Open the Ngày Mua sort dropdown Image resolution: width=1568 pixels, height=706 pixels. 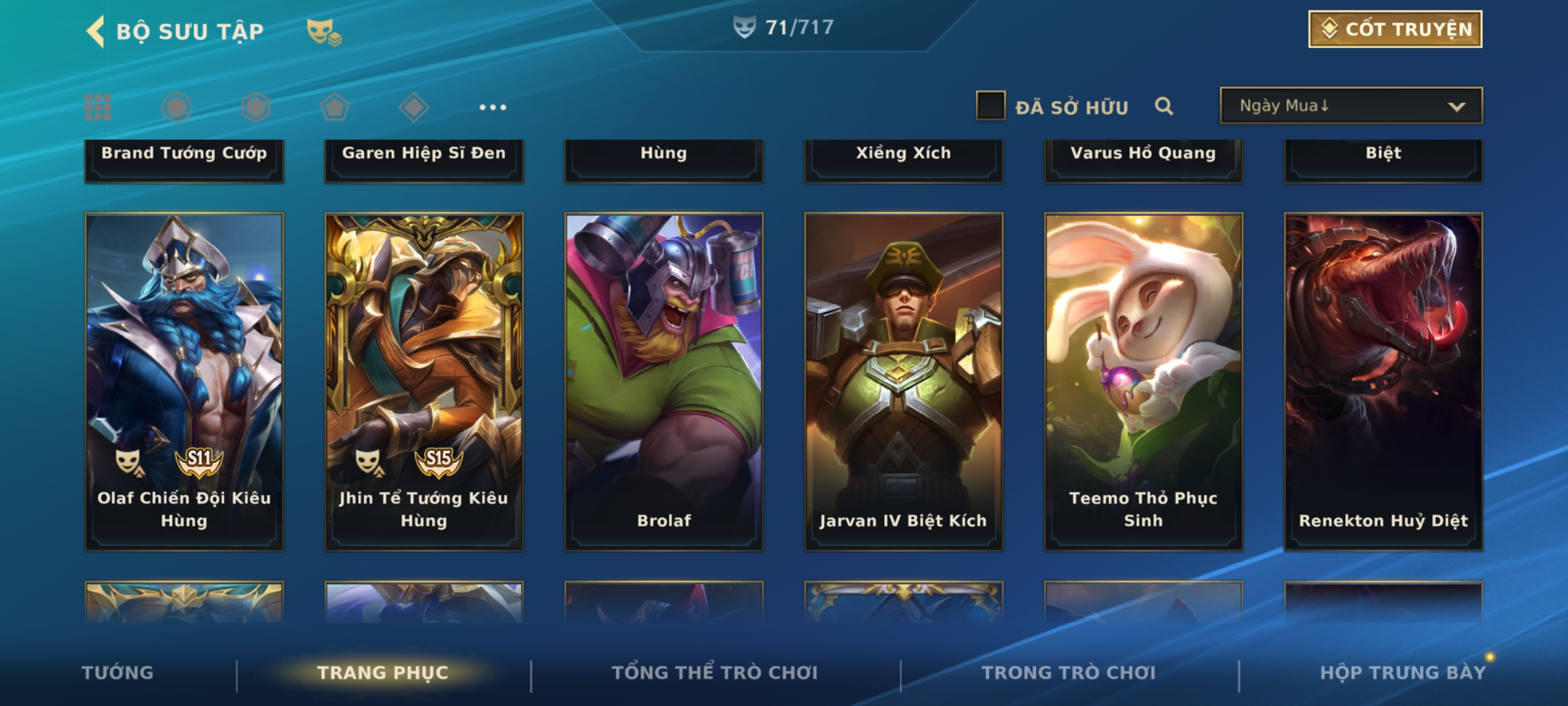tap(1351, 106)
